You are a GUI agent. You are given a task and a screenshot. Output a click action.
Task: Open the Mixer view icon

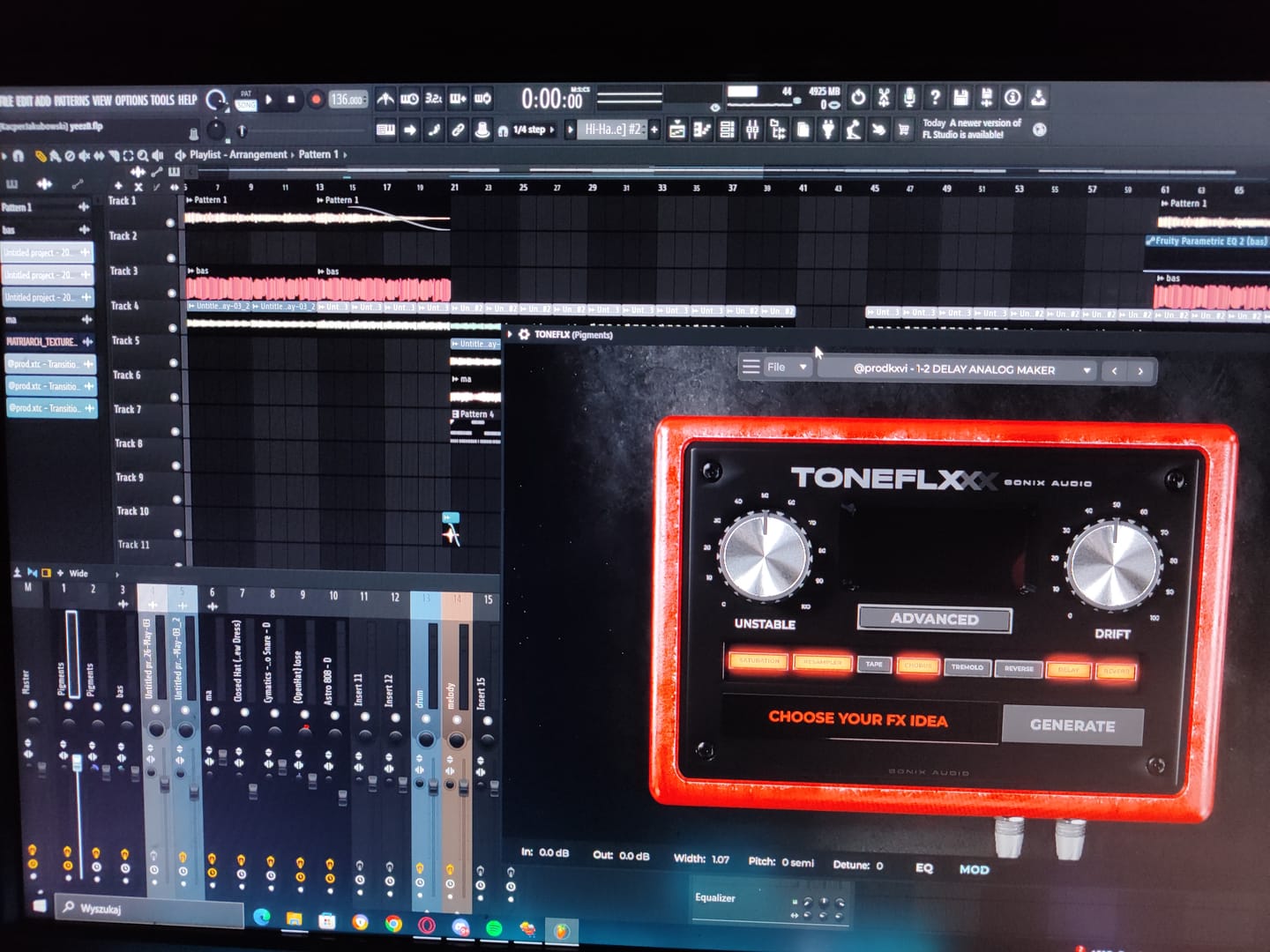751,130
